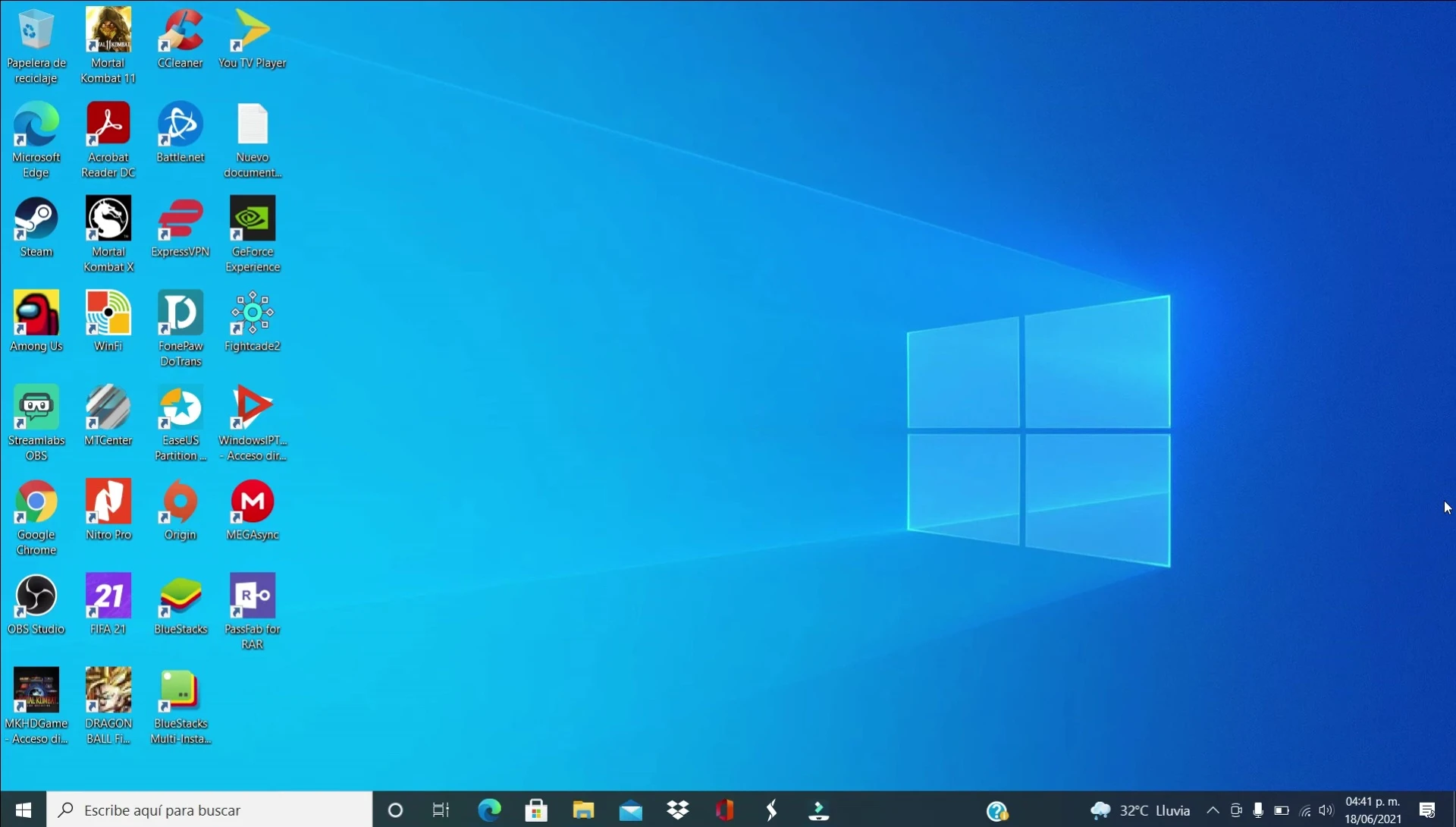The image size is (1456, 827).
Task: Select Origin desktop shortcut
Action: pos(180,510)
